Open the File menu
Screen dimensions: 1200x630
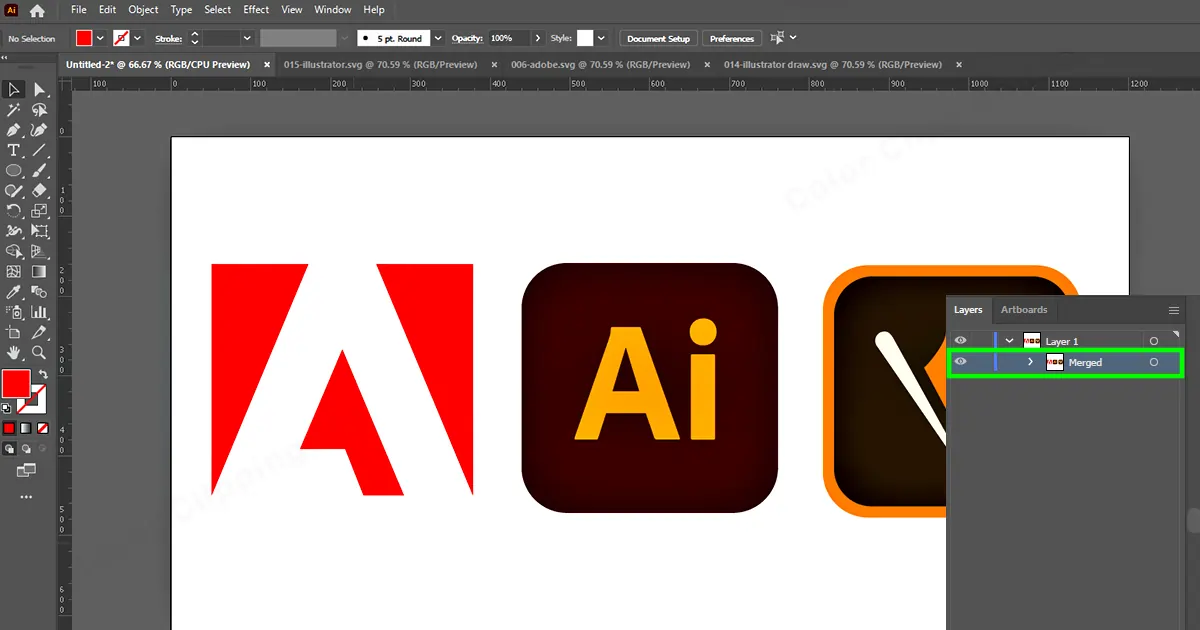79,10
